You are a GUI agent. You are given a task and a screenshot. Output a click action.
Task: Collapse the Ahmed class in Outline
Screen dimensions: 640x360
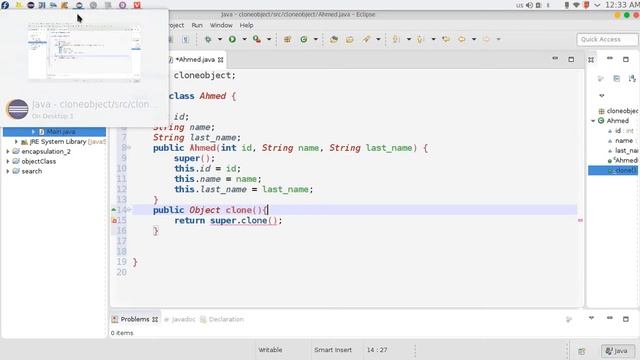tap(593, 121)
